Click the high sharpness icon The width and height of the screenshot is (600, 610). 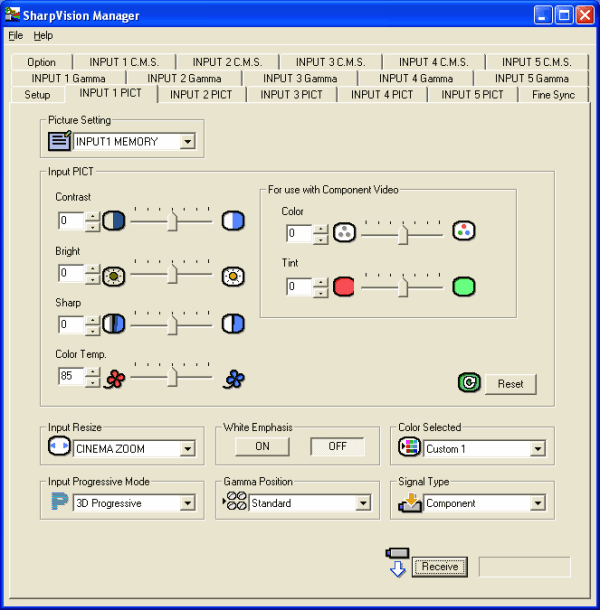click(x=233, y=324)
